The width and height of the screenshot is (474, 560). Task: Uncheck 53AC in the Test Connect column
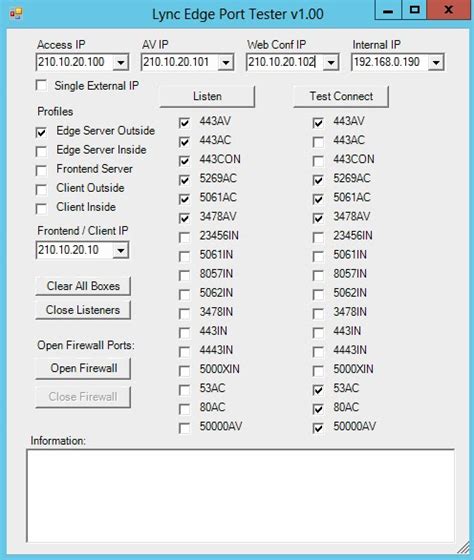(318, 390)
